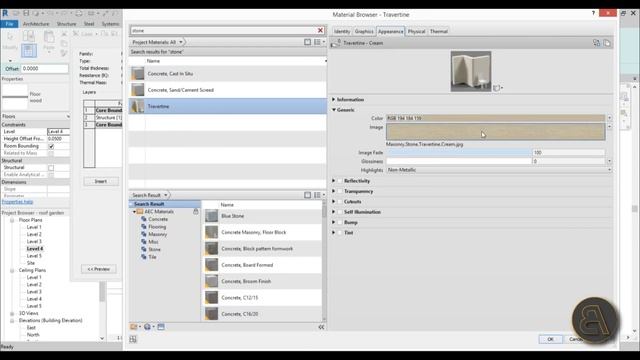Image resolution: width=640 pixels, height=360 pixels.
Task: Click the Modify tool in Revit ribbon
Action: point(10,41)
